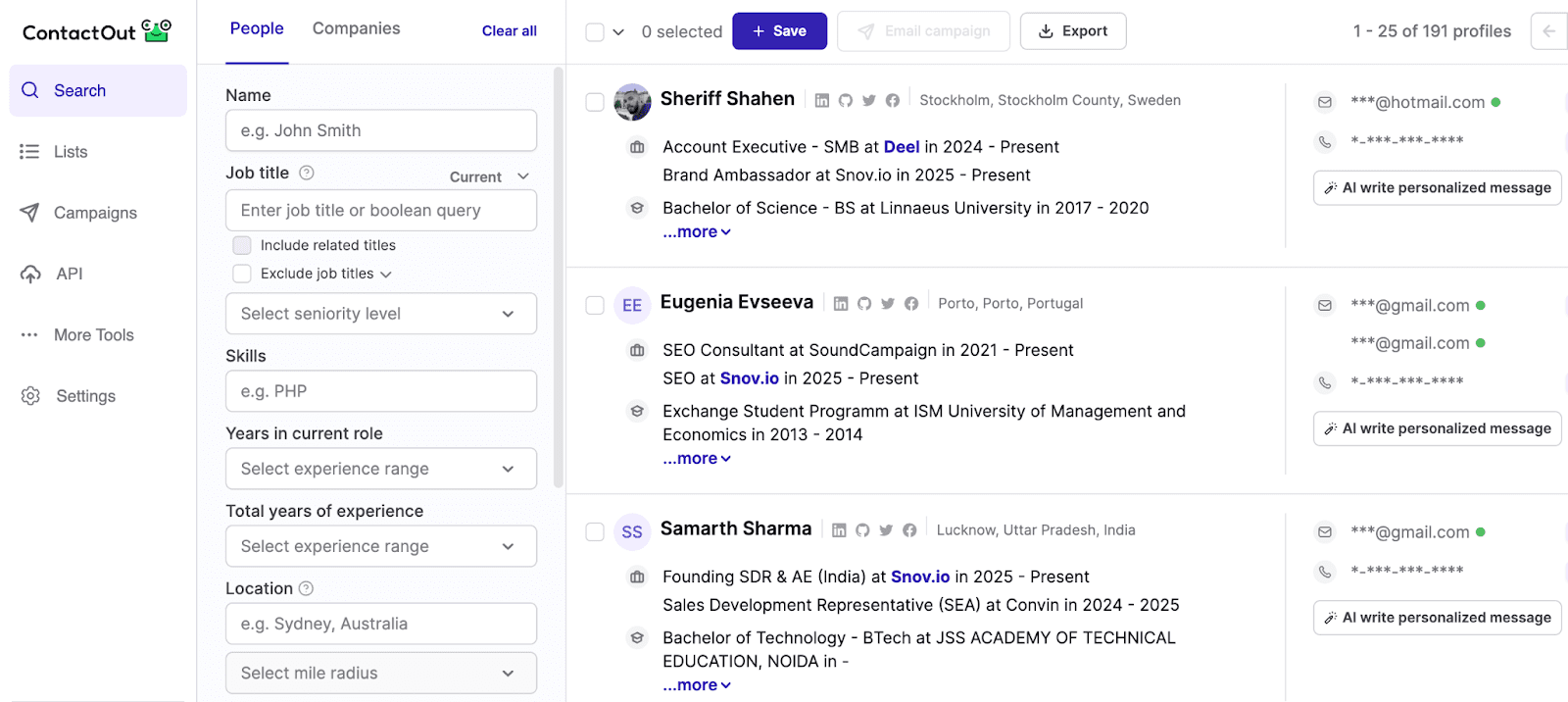The image size is (1568, 702).
Task: Open Samarth Sharma's Facebook icon
Action: click(909, 530)
